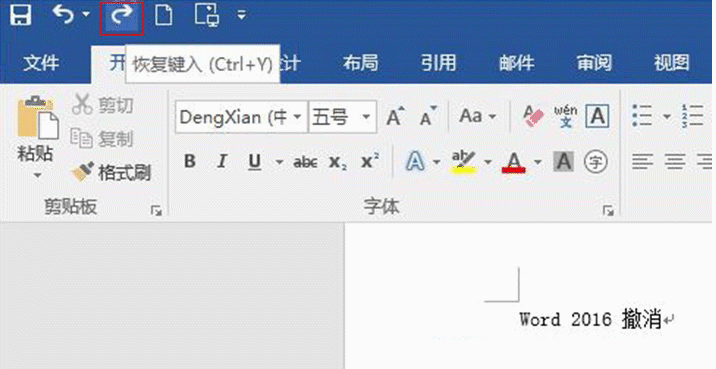Screen dimensions: 716x369
Task: Open the undo history dropdown arrow
Action: pos(86,15)
